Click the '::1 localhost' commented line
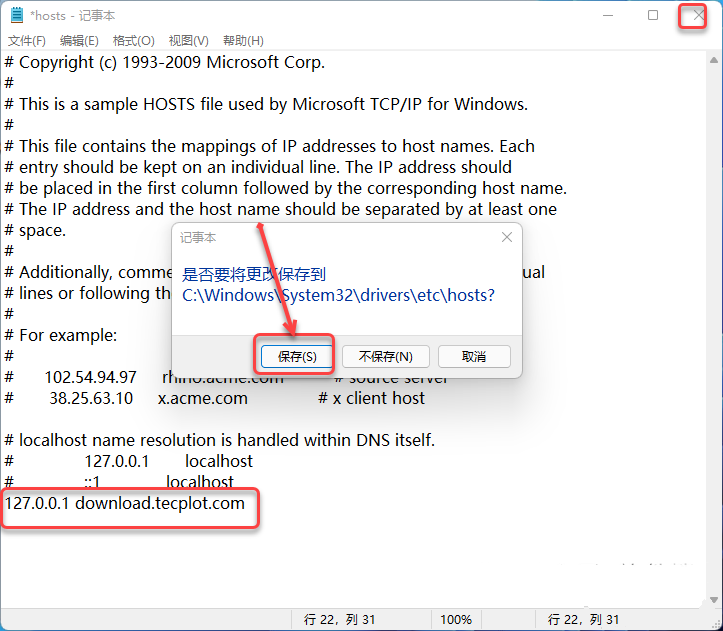Image resolution: width=723 pixels, height=631 pixels. click(x=119, y=482)
